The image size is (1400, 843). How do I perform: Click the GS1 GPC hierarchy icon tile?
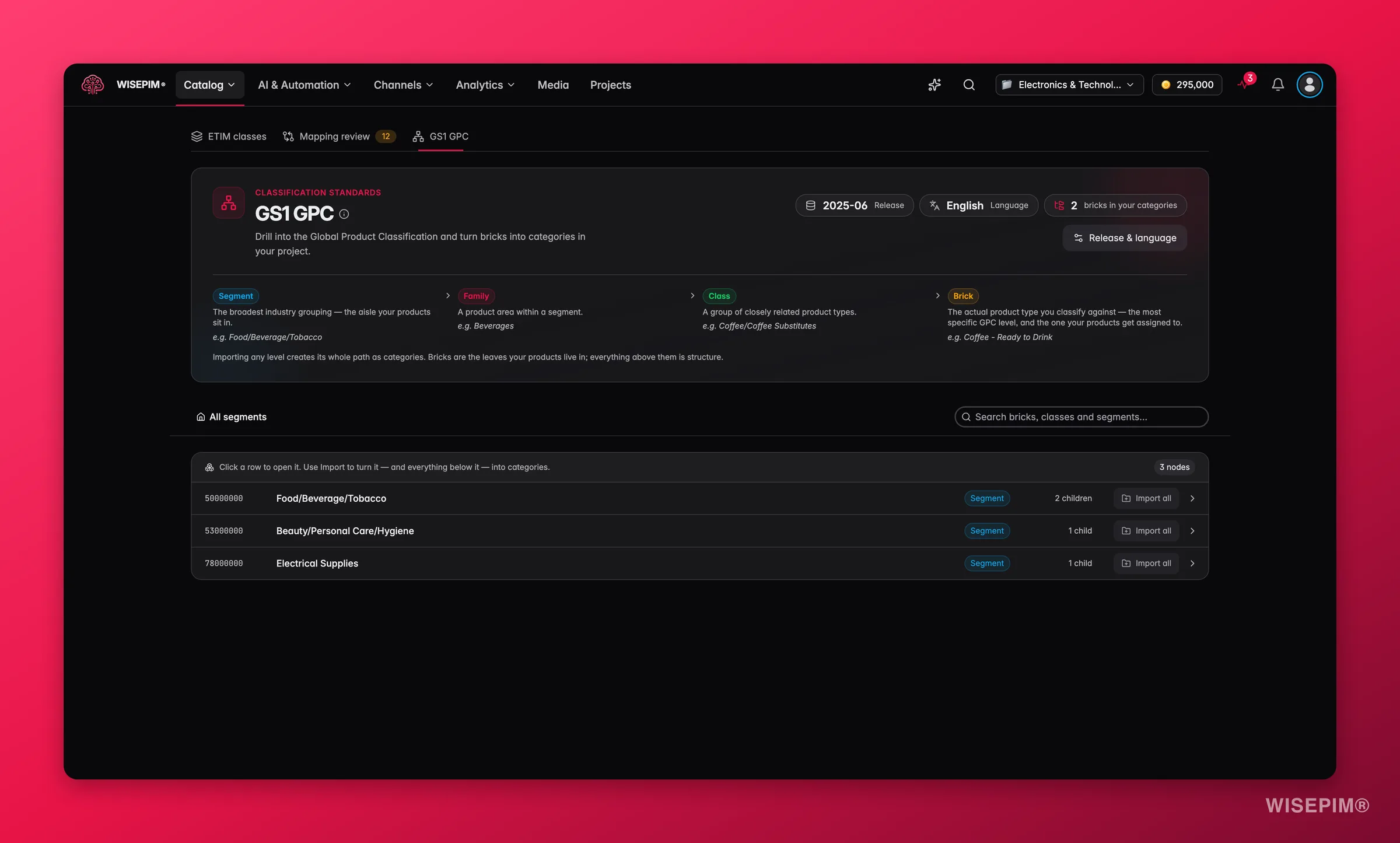[x=229, y=202]
